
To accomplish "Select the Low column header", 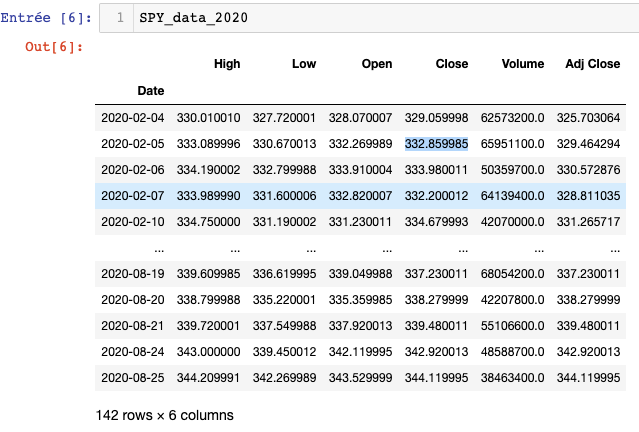I will click(x=304, y=64).
